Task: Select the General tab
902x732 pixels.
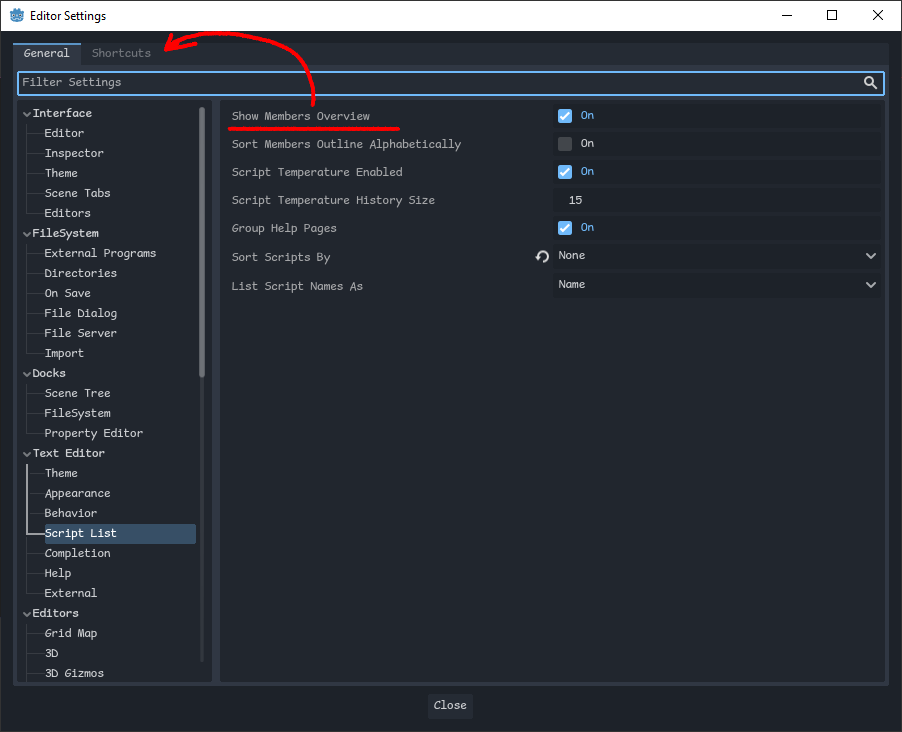Action: click(47, 52)
